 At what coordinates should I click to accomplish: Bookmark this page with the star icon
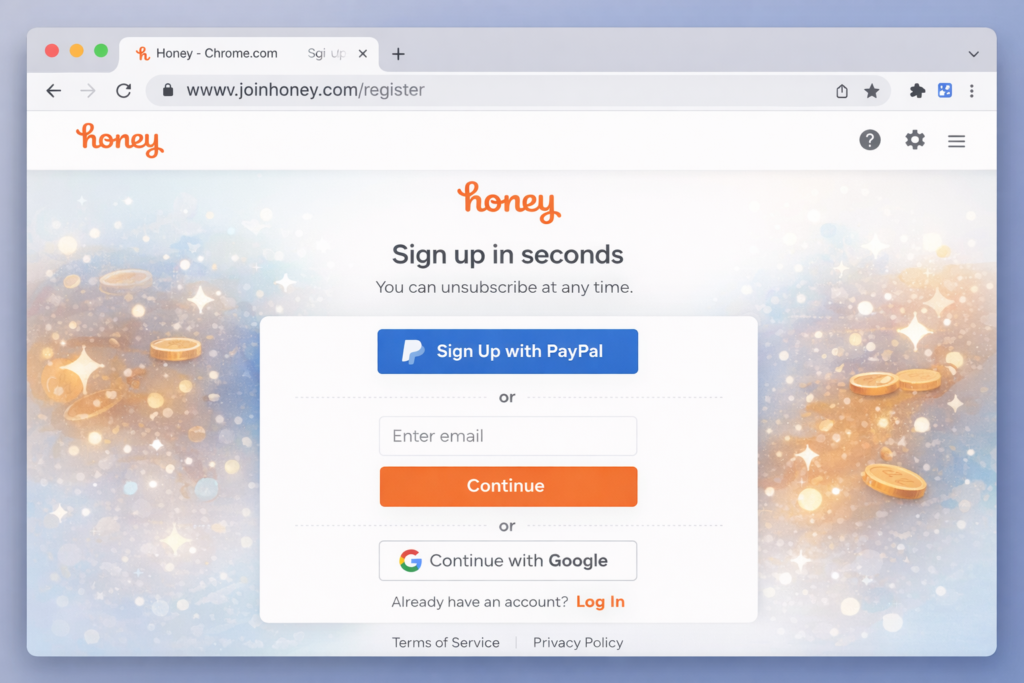[871, 91]
